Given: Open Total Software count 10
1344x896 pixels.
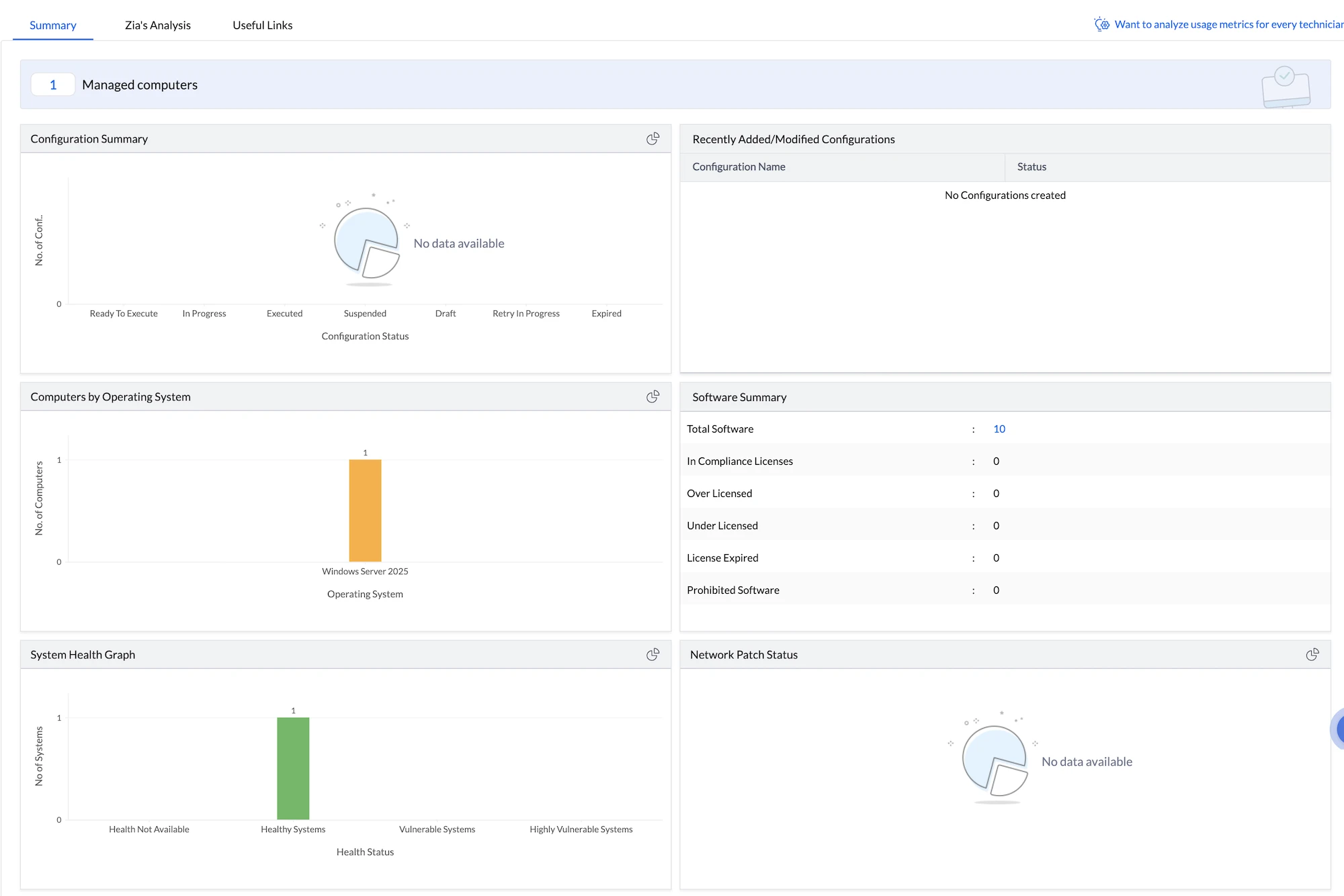Looking at the screenshot, I should click(999, 429).
